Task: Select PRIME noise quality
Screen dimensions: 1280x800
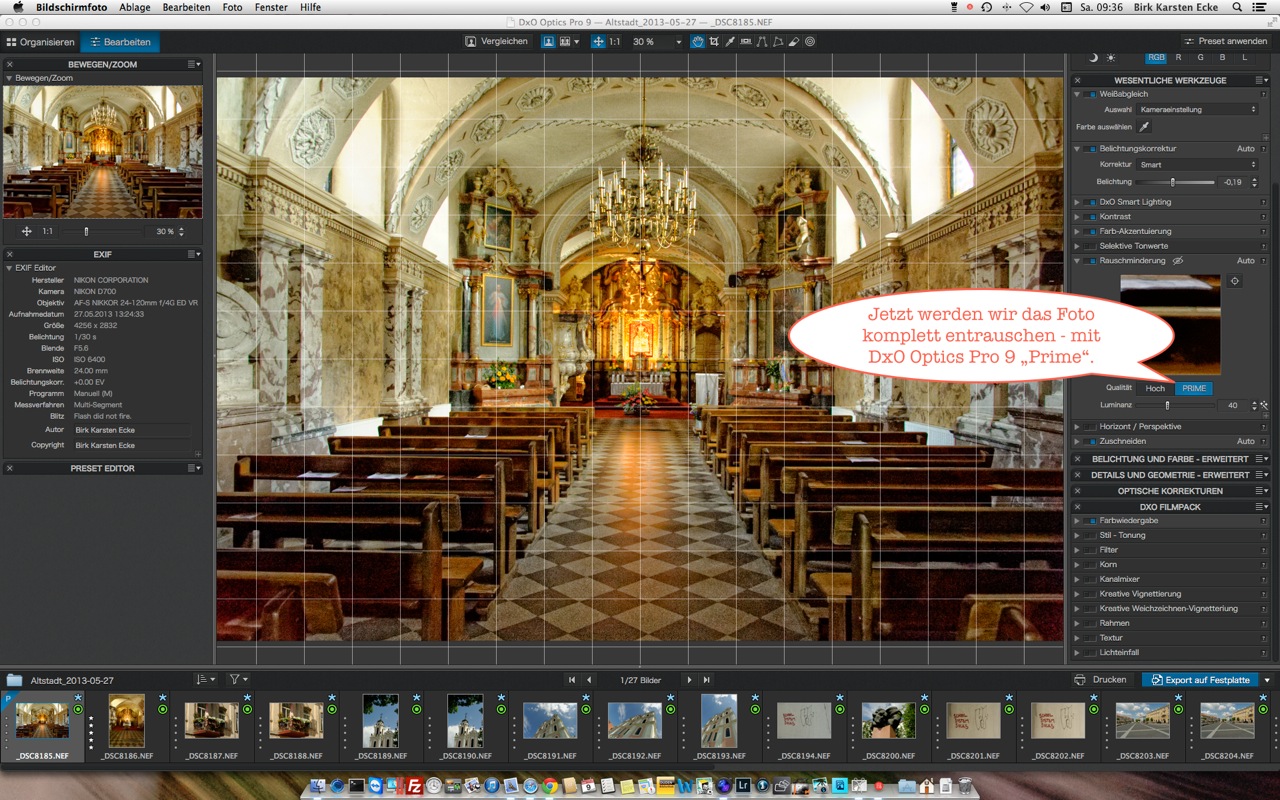Action: click(x=1194, y=388)
